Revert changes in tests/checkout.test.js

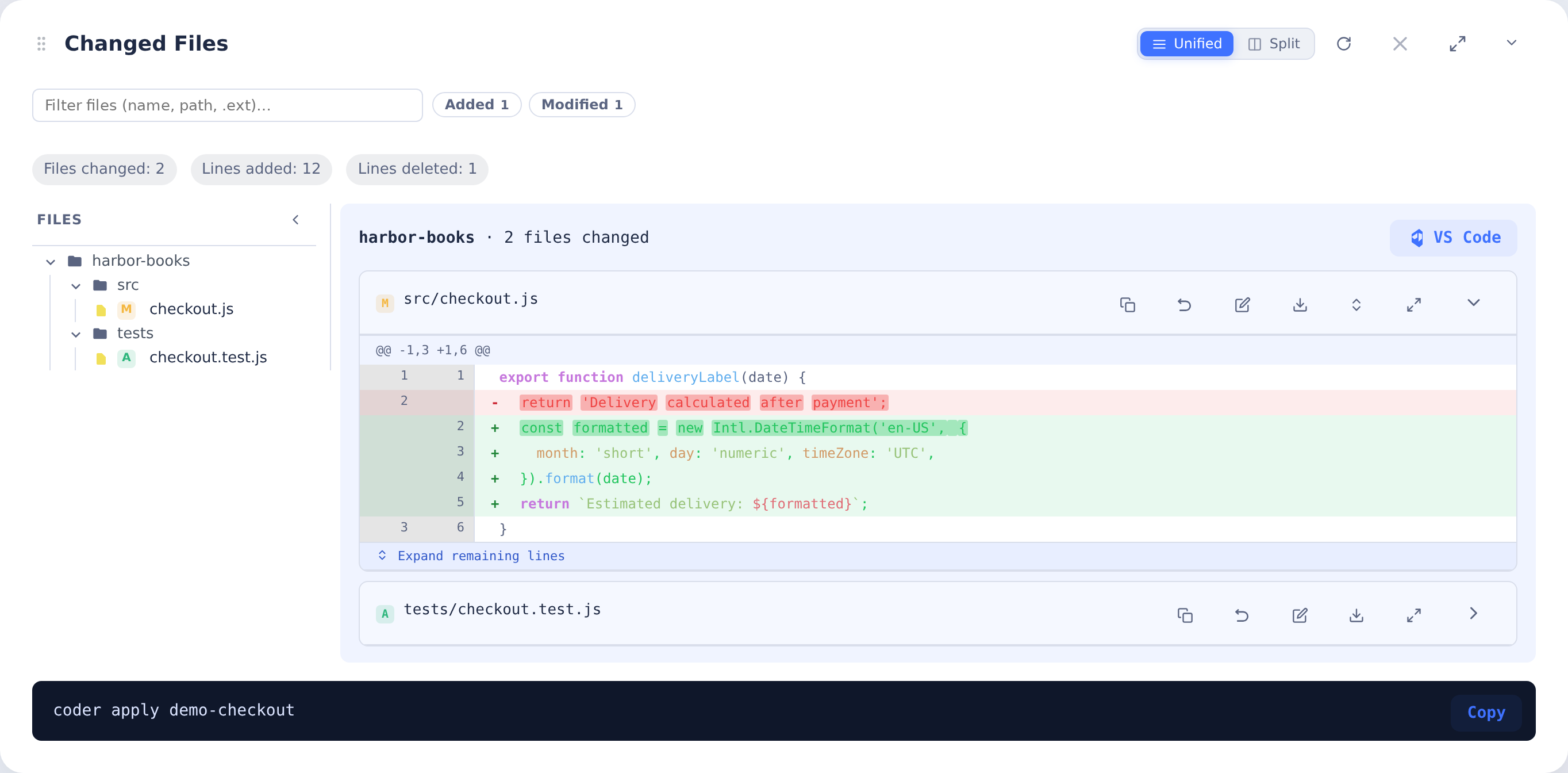point(1242,615)
